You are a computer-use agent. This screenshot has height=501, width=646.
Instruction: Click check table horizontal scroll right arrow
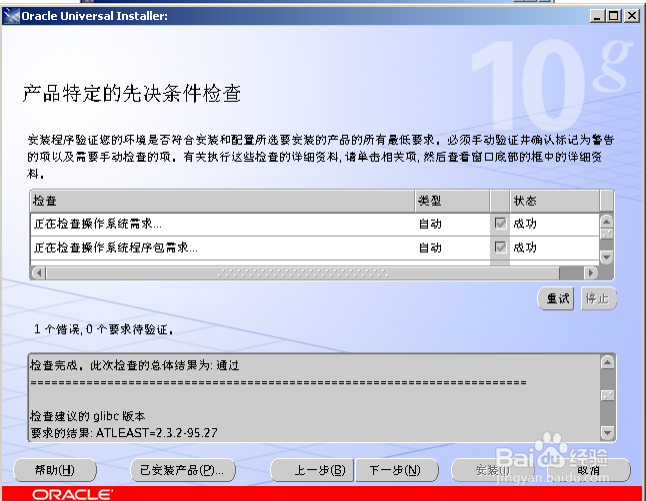coord(591,273)
